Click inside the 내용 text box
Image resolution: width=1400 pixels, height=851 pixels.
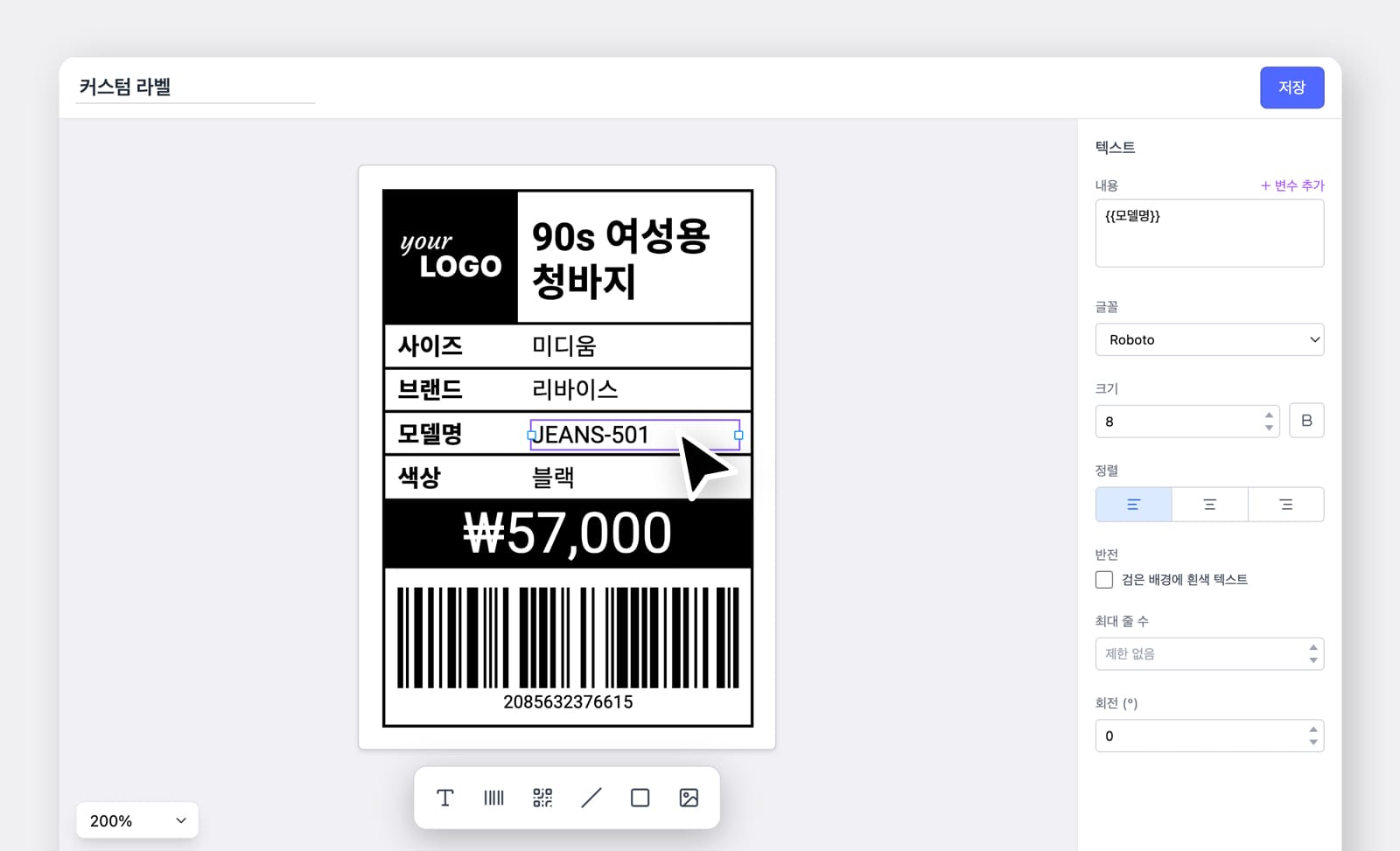click(1209, 232)
